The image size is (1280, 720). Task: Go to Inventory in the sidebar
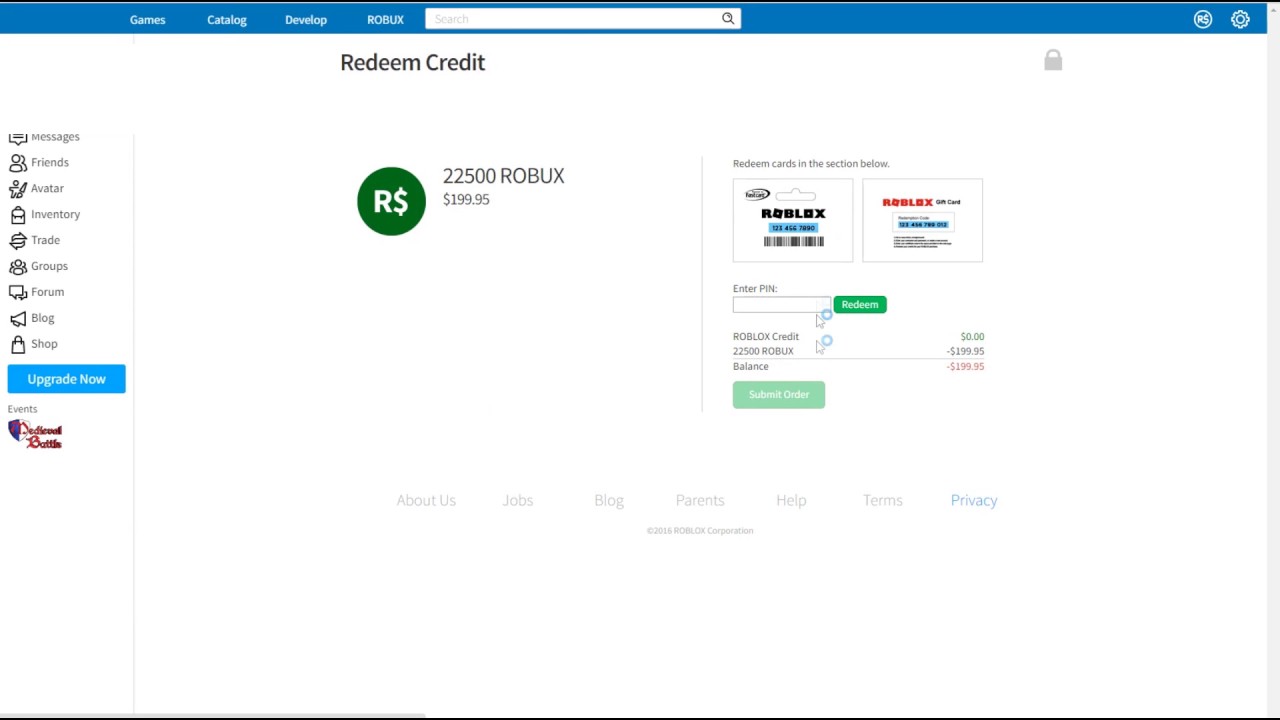coord(55,214)
